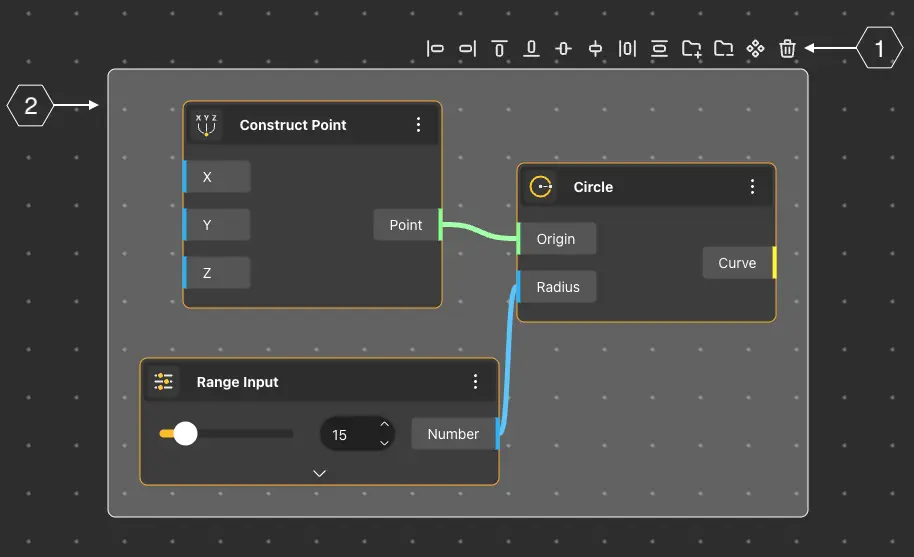The width and height of the screenshot is (914, 557).
Task: Click the value field showing 15
Action: coord(357,434)
